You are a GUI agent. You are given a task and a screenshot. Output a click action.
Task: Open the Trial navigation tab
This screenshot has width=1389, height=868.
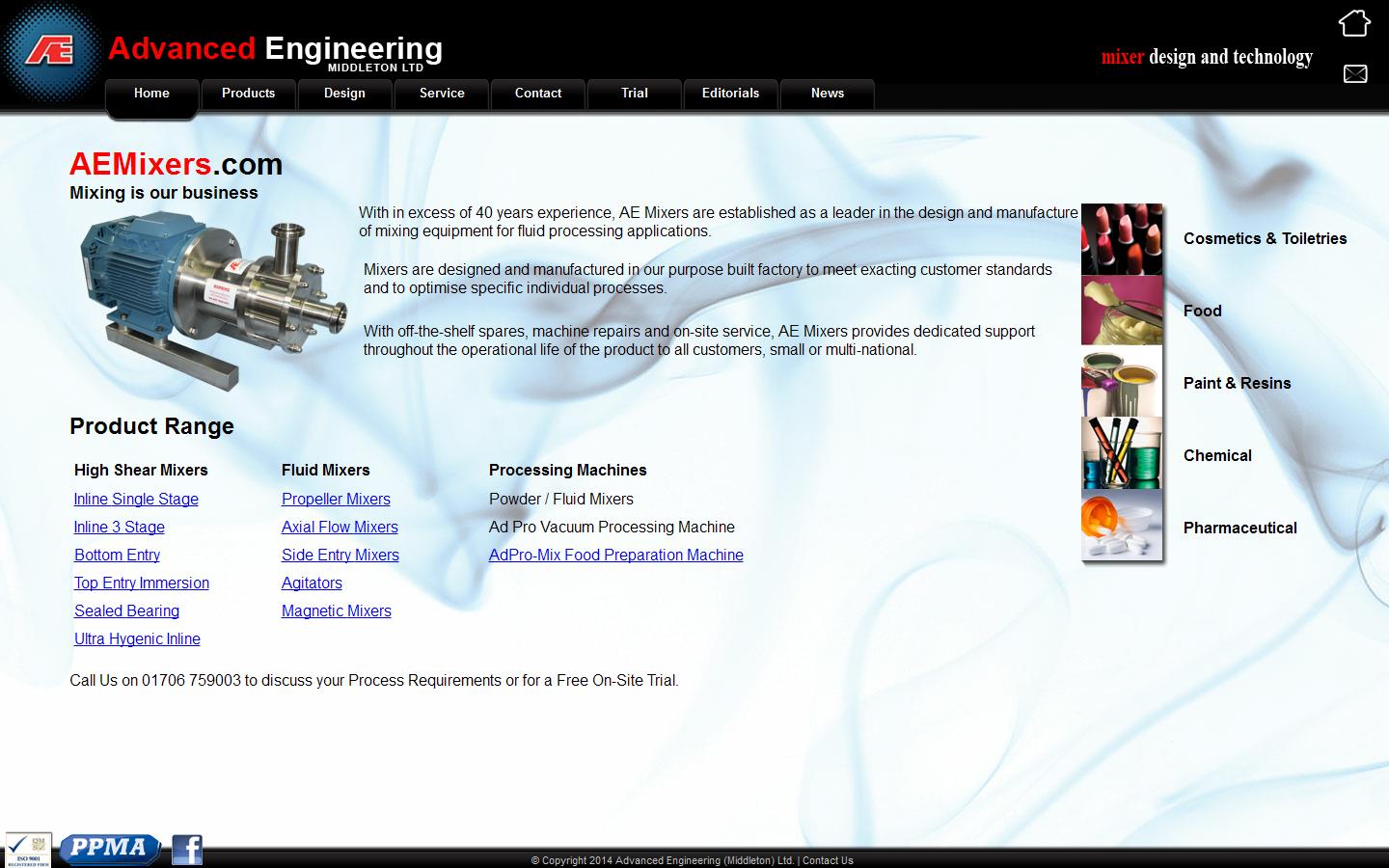634,94
